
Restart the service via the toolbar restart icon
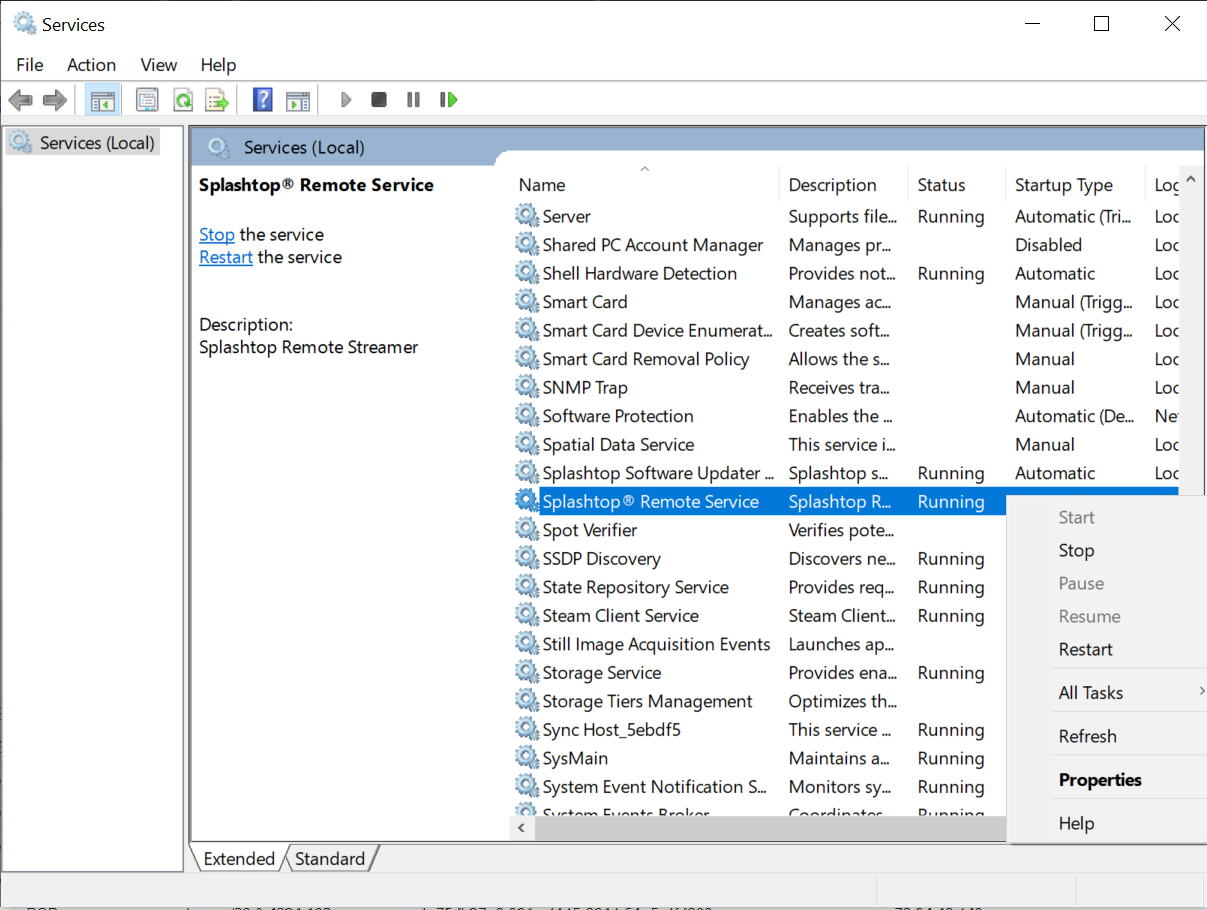point(448,99)
